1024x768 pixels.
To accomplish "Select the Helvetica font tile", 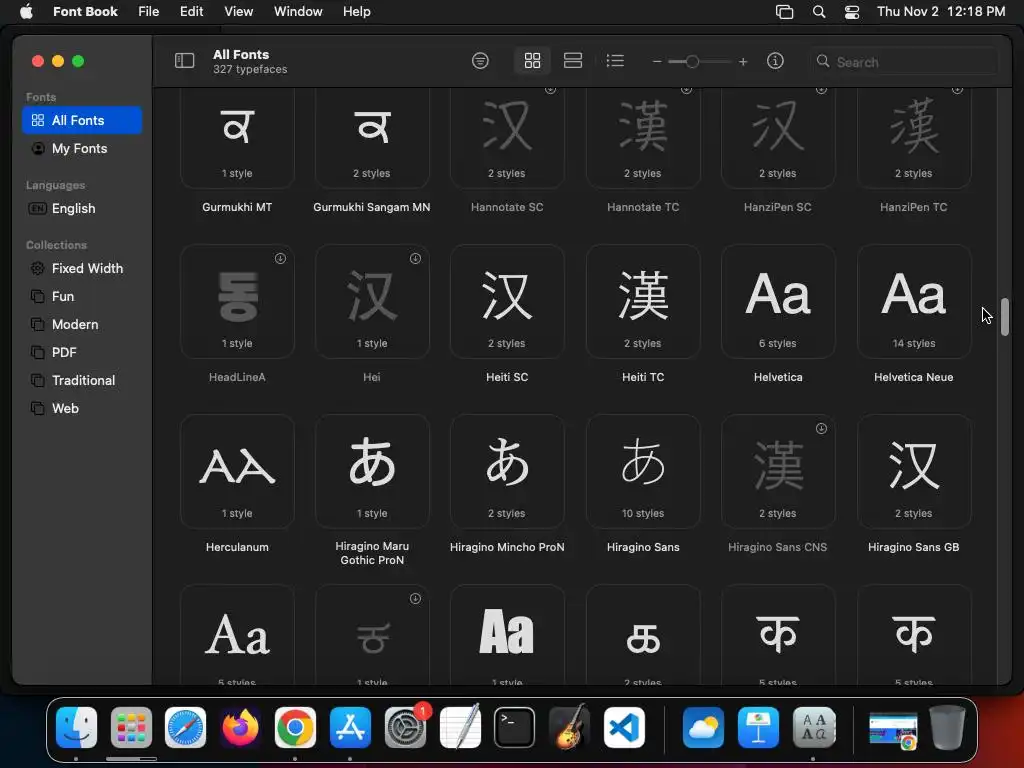I will coord(778,302).
